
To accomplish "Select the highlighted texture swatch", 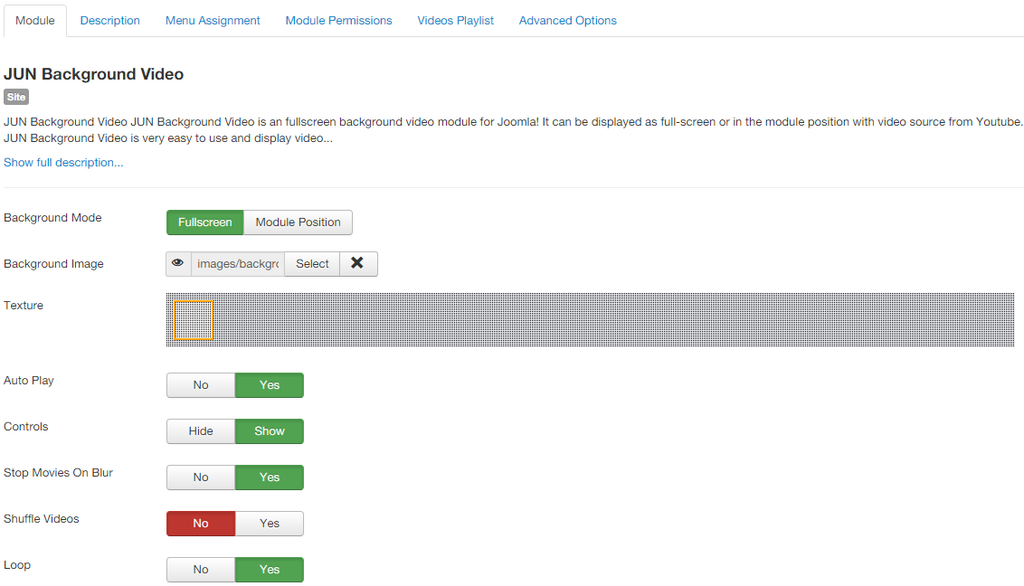I will [193, 320].
